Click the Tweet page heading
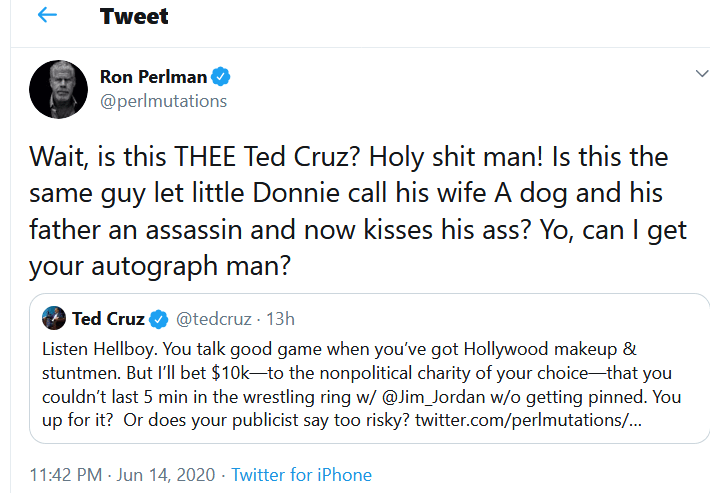Viewport: 710px width, 493px height. [x=134, y=17]
